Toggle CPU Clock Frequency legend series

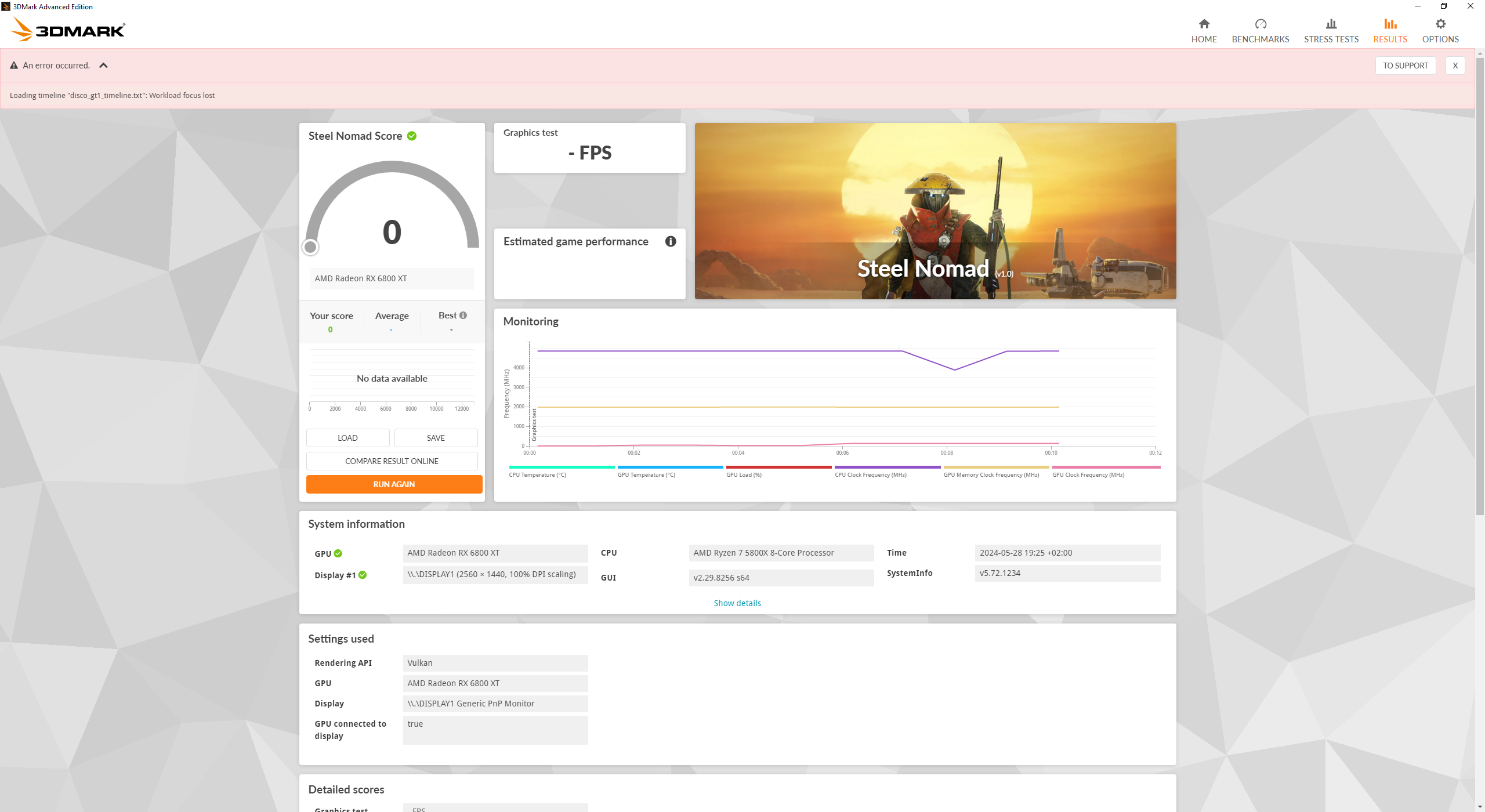(870, 474)
